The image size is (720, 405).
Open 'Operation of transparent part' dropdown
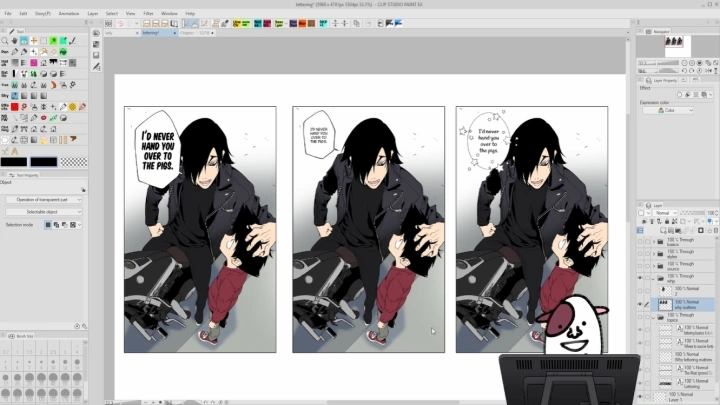(x=44, y=200)
